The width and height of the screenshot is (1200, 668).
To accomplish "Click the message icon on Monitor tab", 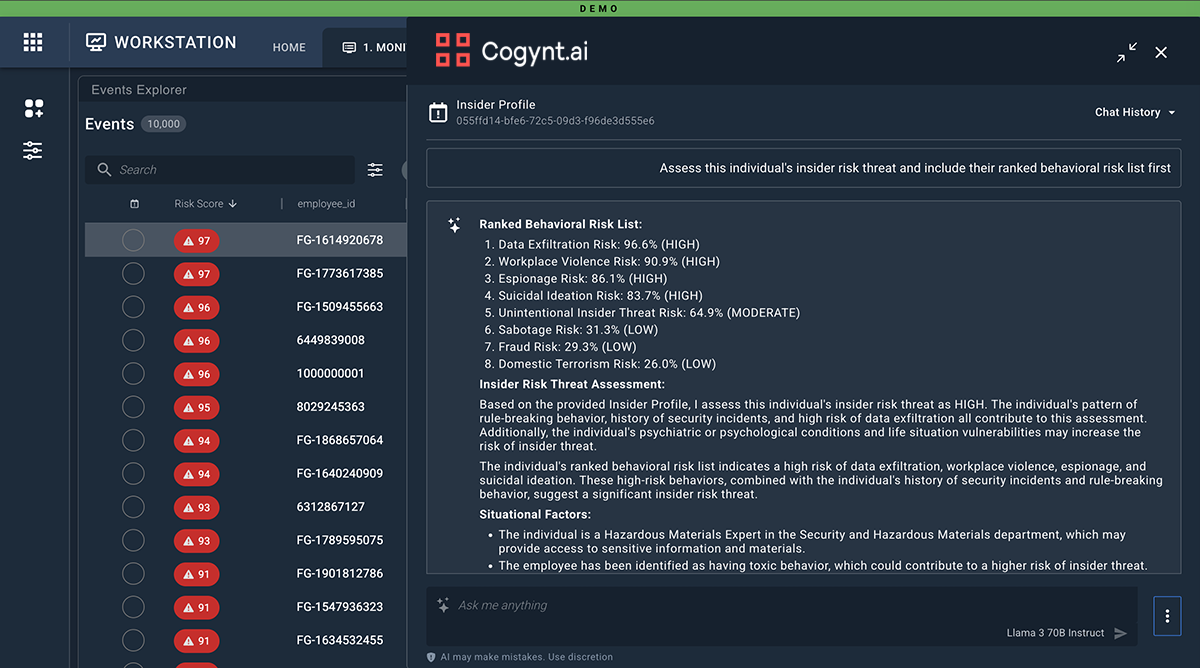I will click(349, 47).
